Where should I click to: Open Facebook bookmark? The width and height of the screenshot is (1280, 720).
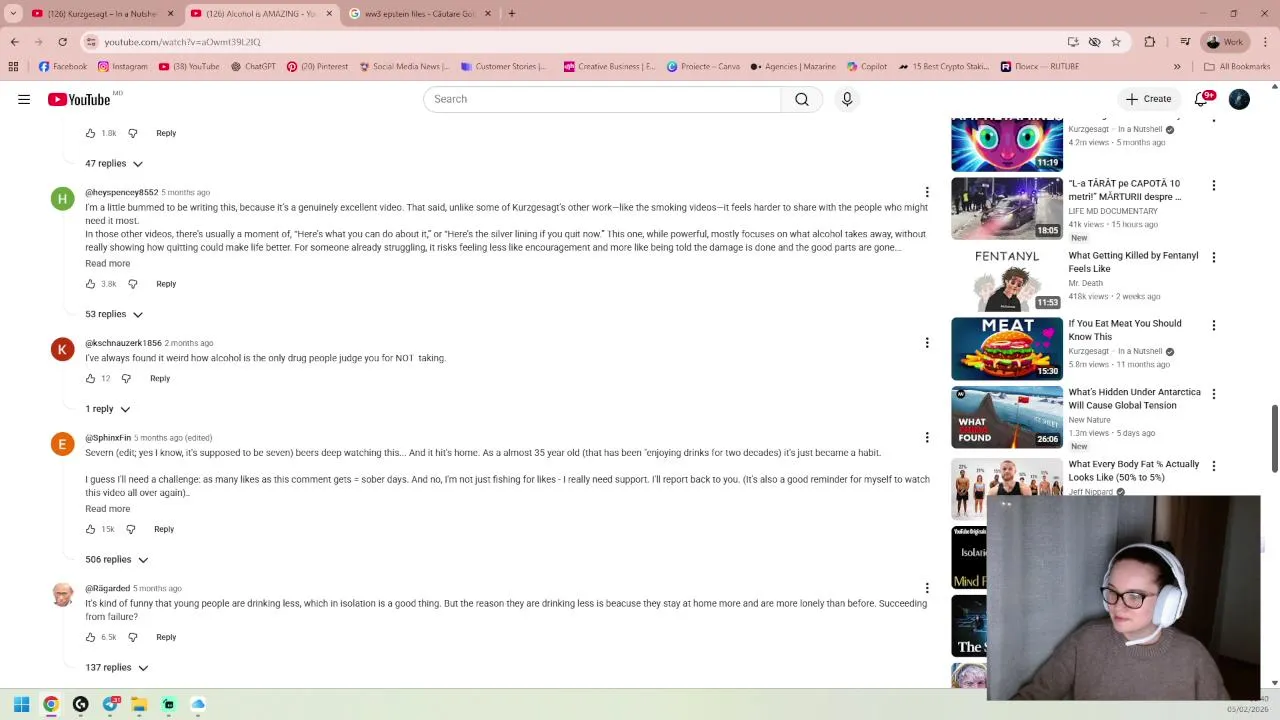tap(63, 67)
